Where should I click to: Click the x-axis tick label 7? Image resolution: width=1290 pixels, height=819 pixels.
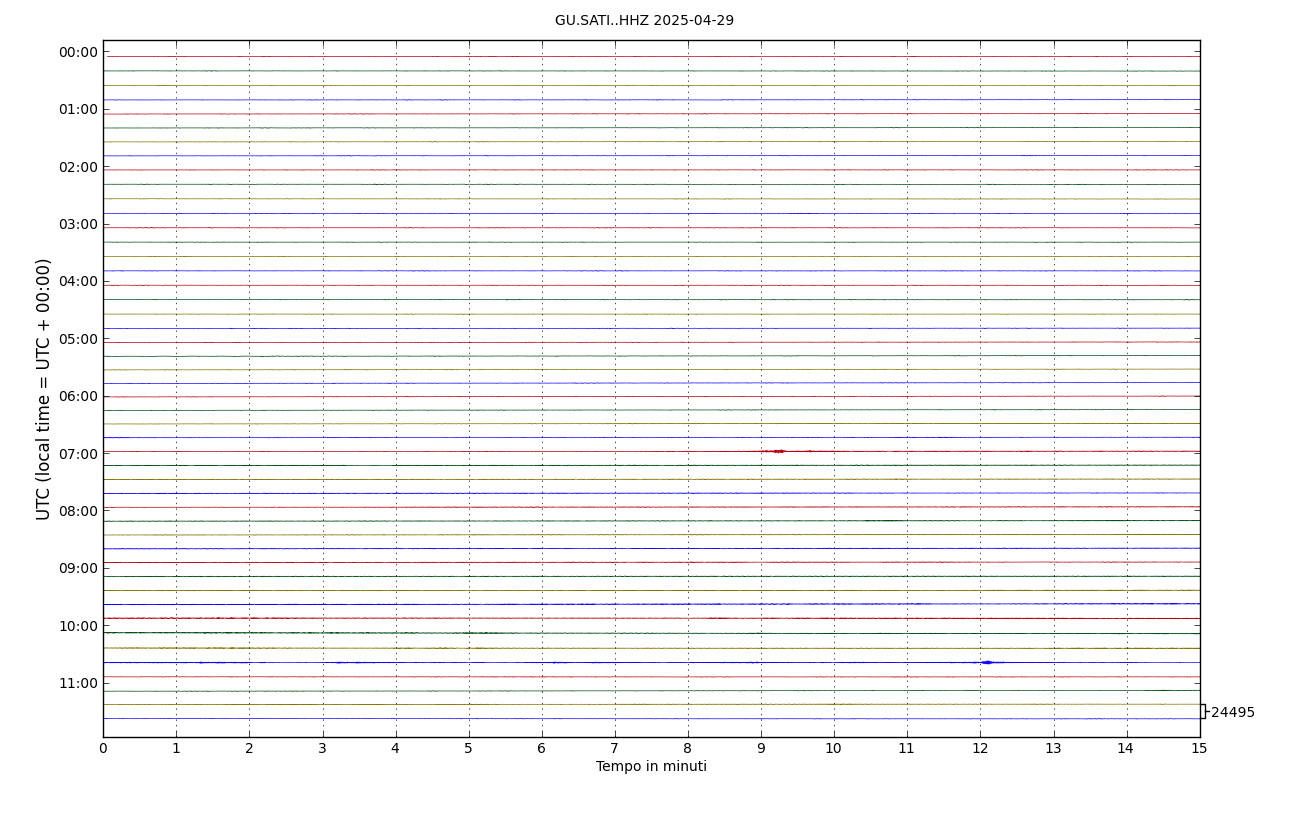coord(615,749)
